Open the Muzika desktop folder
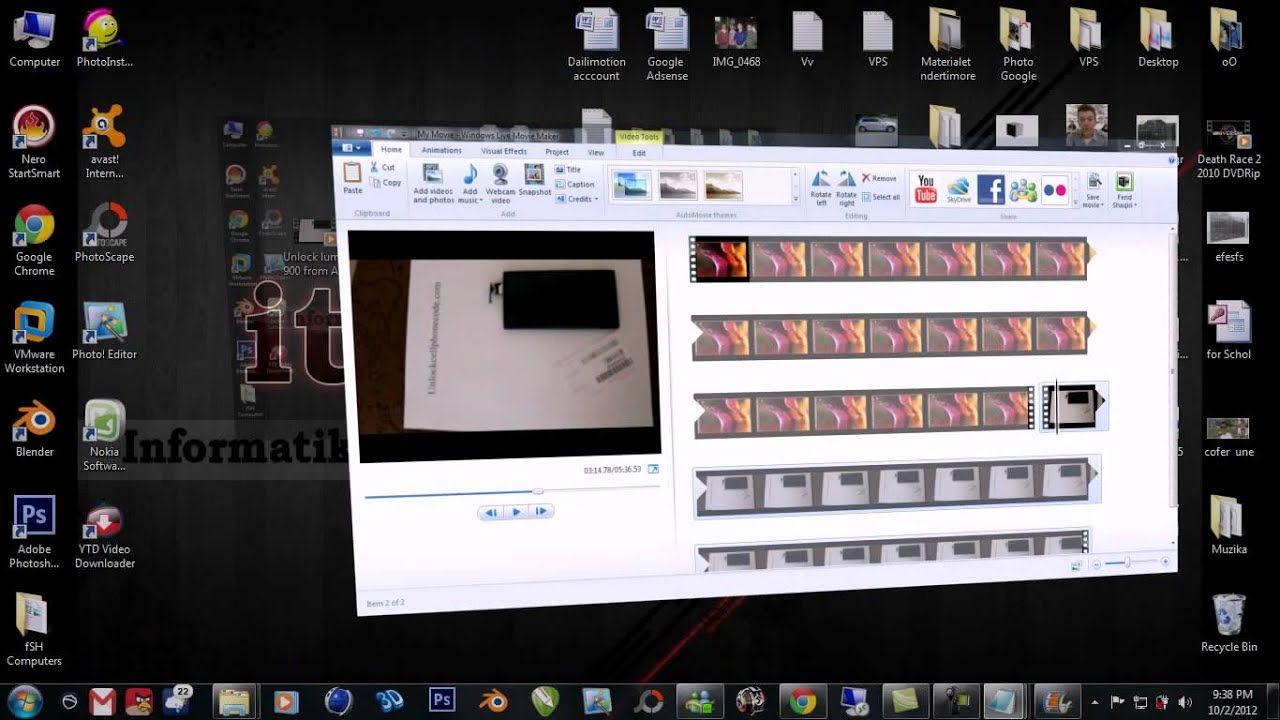This screenshot has width=1280, height=720. click(1229, 524)
